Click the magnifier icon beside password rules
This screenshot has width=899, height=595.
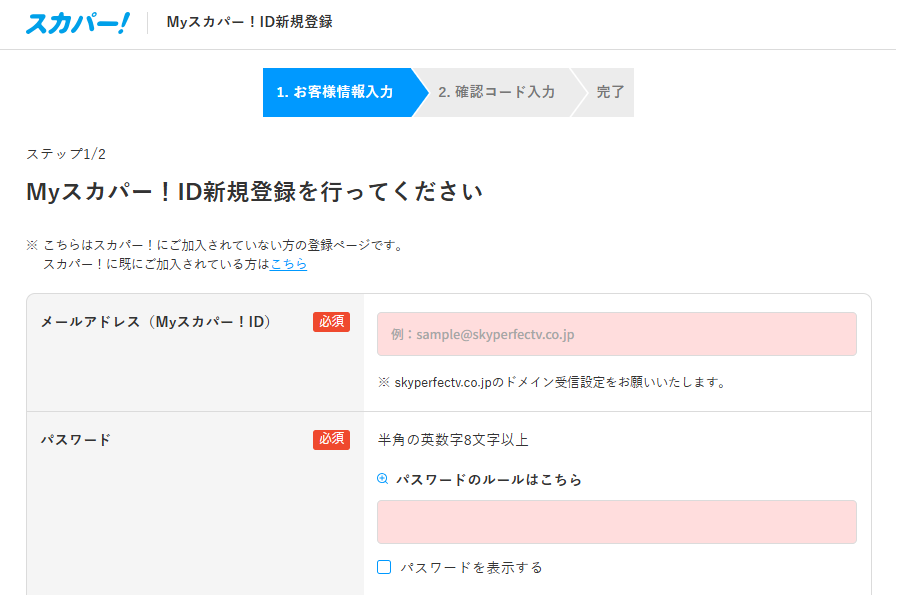click(x=382, y=479)
